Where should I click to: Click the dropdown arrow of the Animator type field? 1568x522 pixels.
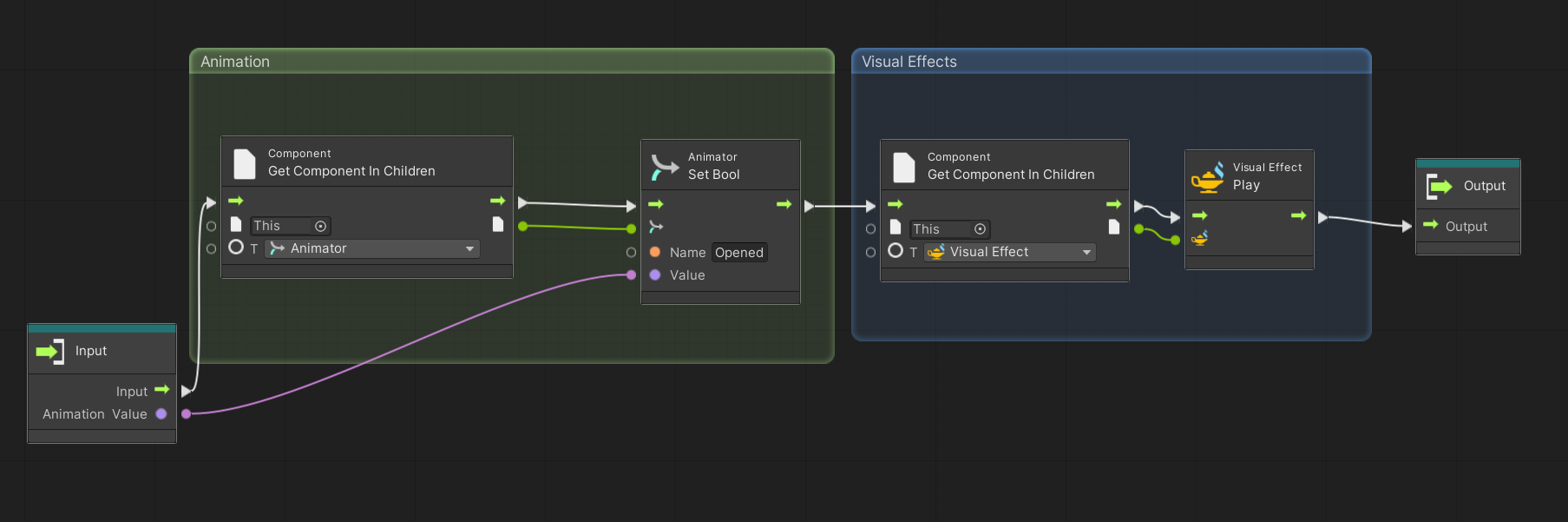pyautogui.click(x=469, y=248)
